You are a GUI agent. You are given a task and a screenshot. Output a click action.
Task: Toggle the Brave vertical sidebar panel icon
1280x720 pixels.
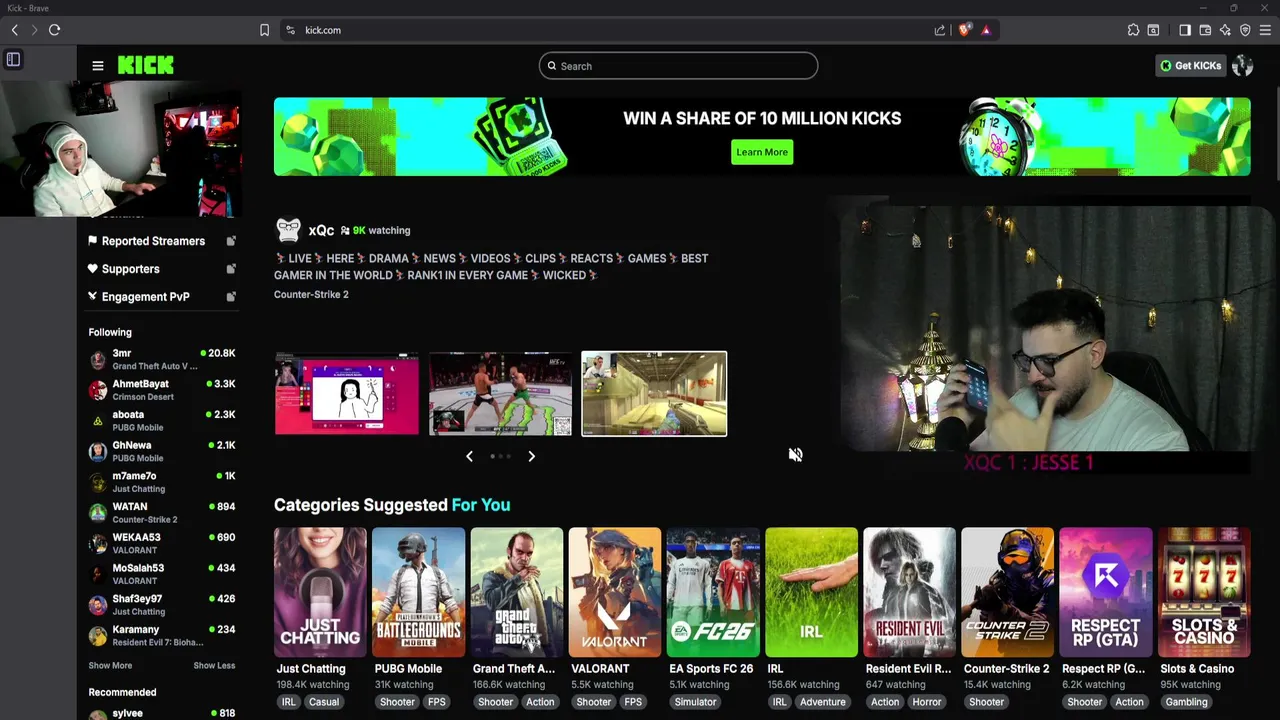click(x=13, y=60)
